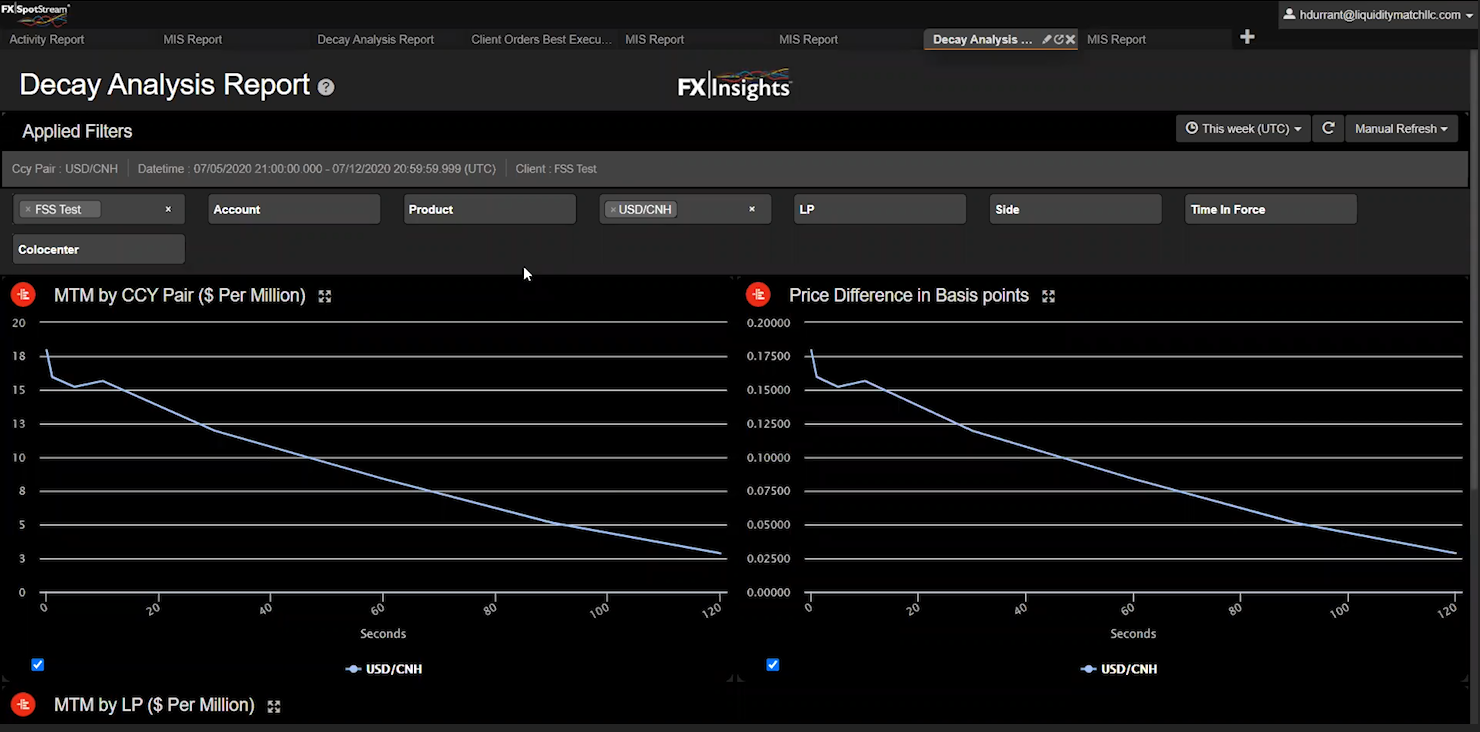Open the Time In Force filter dropdown
Screen dimensions: 1480x732
point(1270,209)
